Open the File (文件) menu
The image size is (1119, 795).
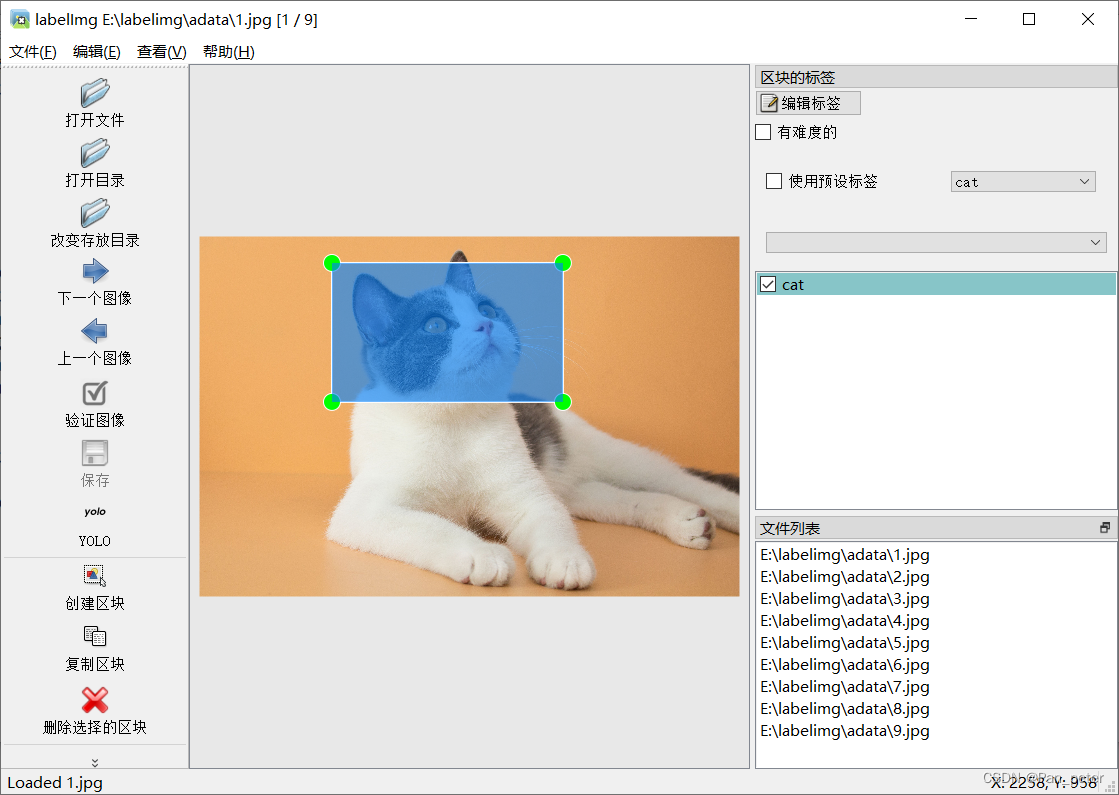[x=33, y=51]
